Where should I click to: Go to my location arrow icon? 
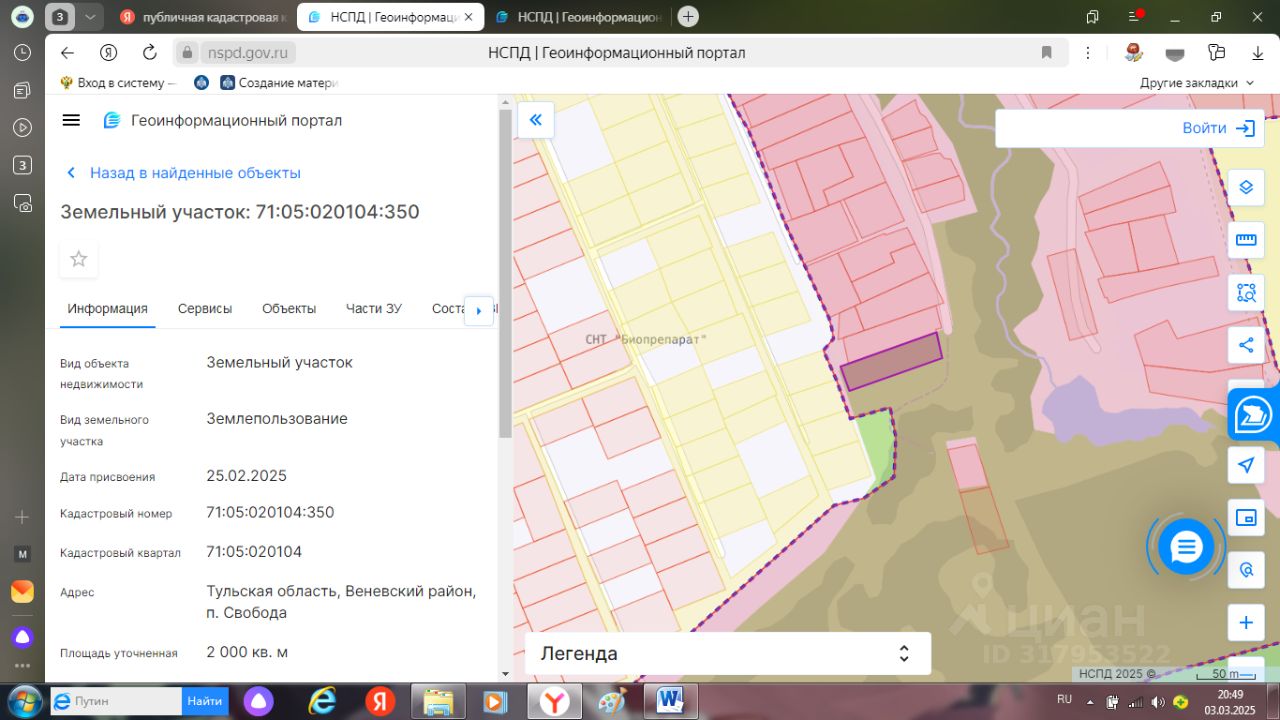coord(1246,465)
